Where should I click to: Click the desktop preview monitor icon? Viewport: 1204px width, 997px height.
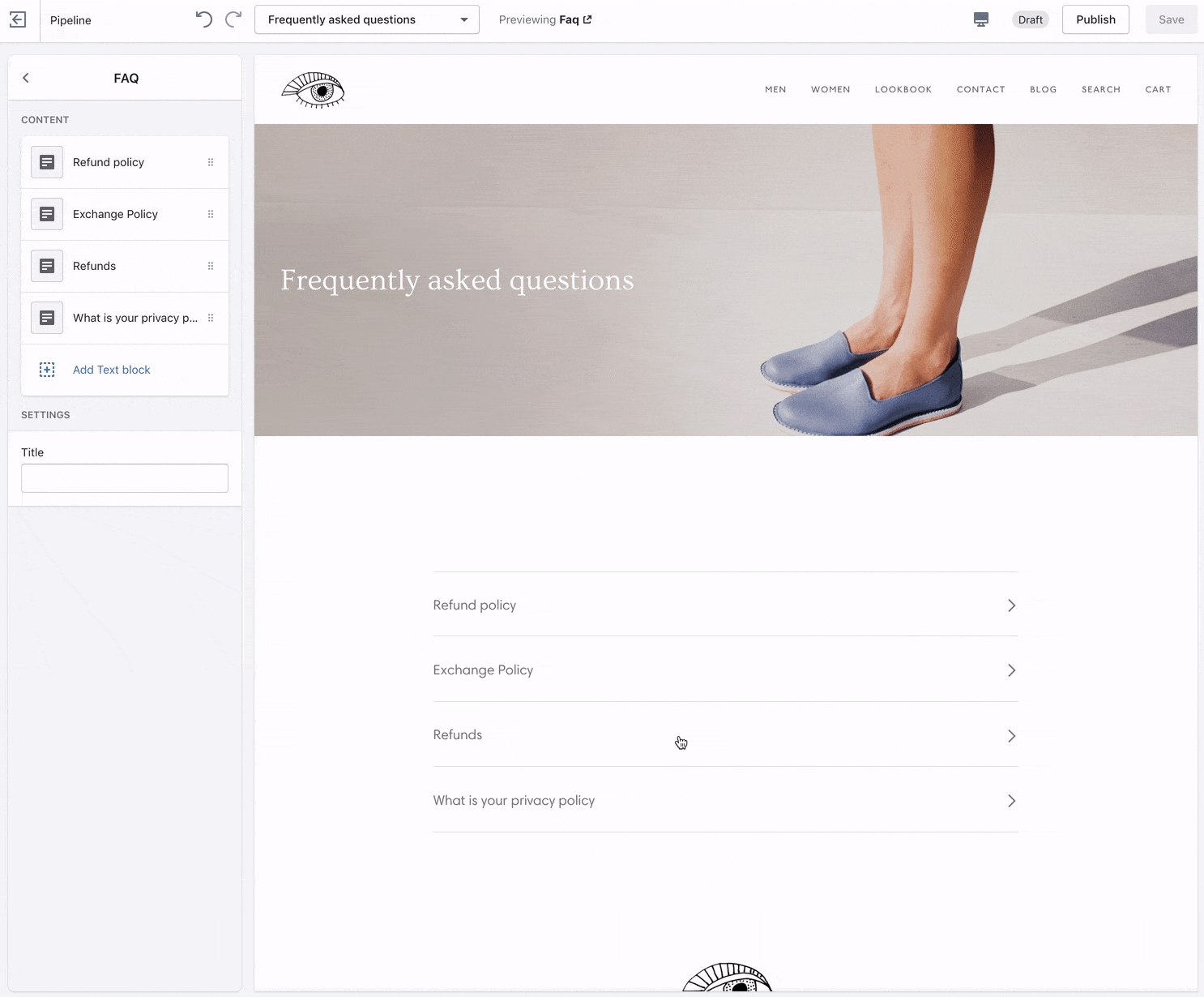pos(980,19)
